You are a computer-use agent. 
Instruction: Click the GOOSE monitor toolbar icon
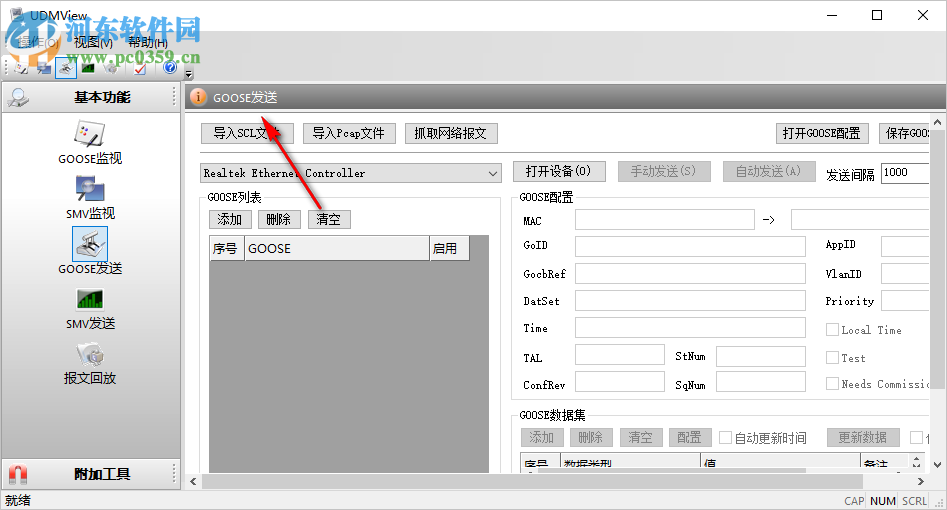pos(21,68)
